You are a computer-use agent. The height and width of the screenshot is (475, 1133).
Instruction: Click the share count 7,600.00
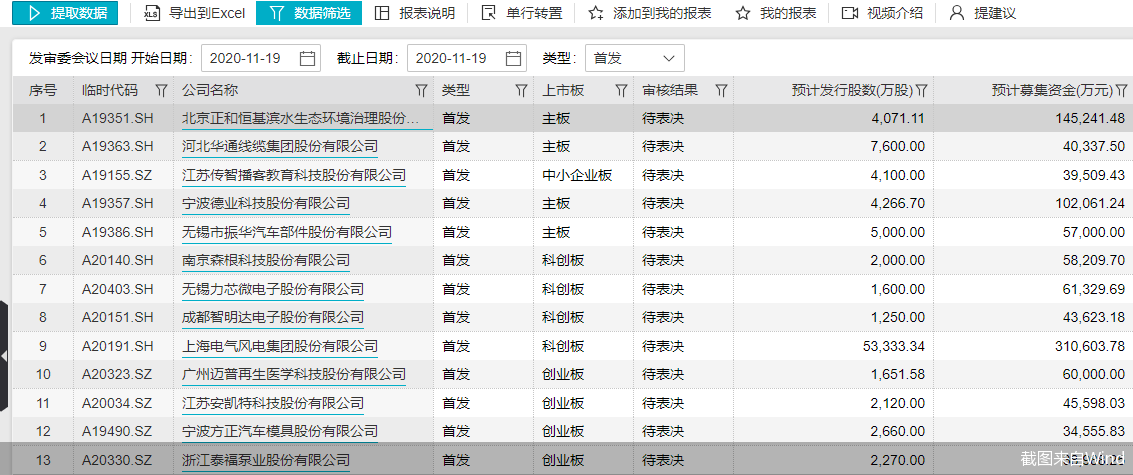pyautogui.click(x=898, y=147)
